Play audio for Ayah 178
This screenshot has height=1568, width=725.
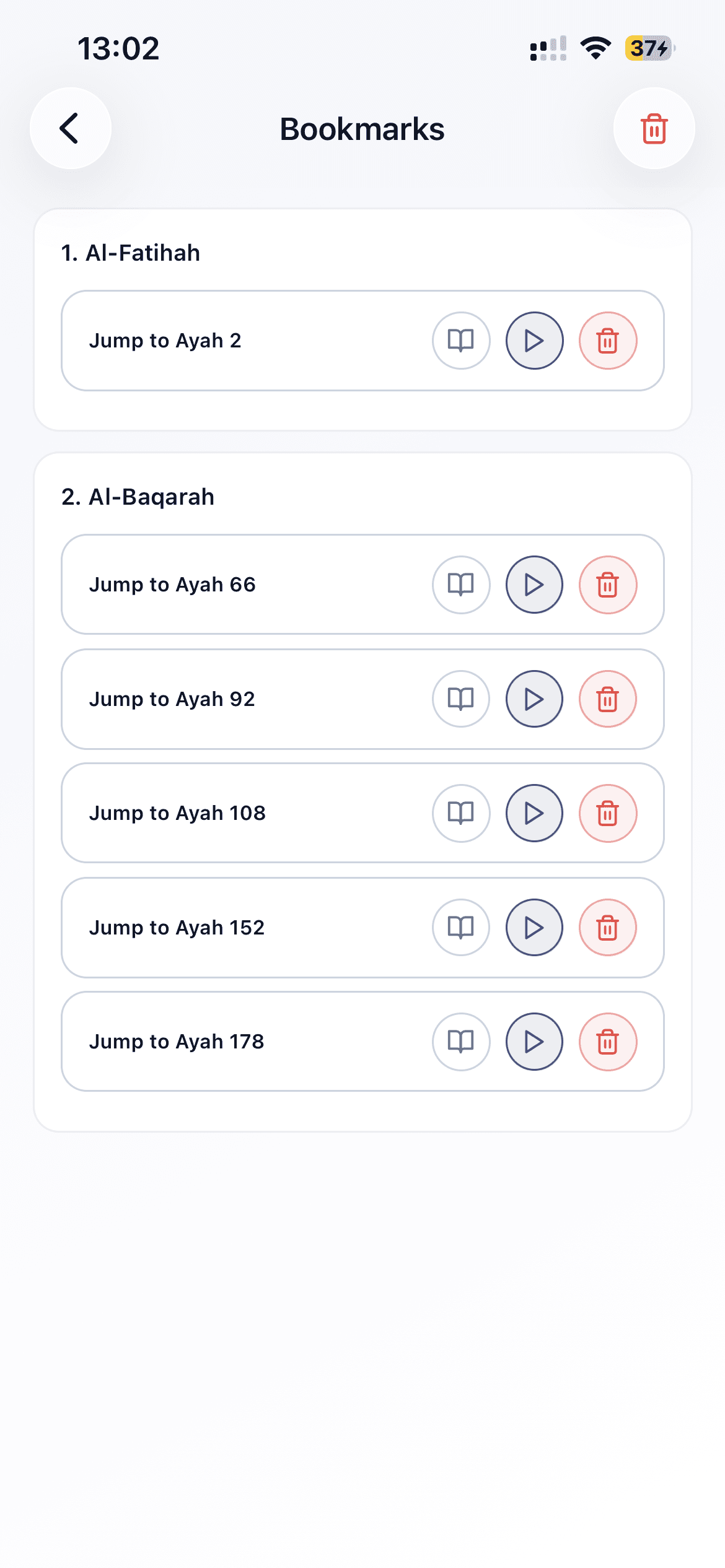tap(534, 1042)
